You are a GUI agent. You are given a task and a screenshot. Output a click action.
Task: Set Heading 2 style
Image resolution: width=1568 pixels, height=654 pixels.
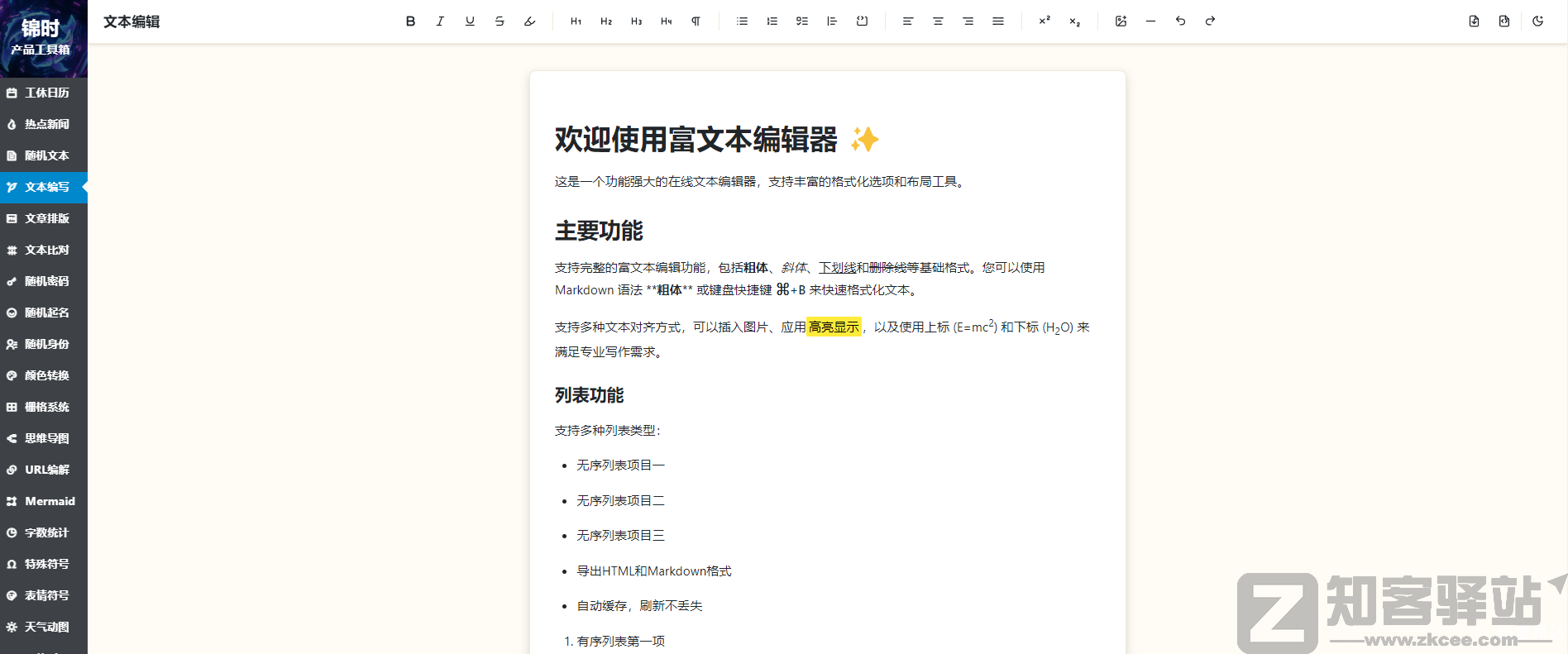(606, 21)
